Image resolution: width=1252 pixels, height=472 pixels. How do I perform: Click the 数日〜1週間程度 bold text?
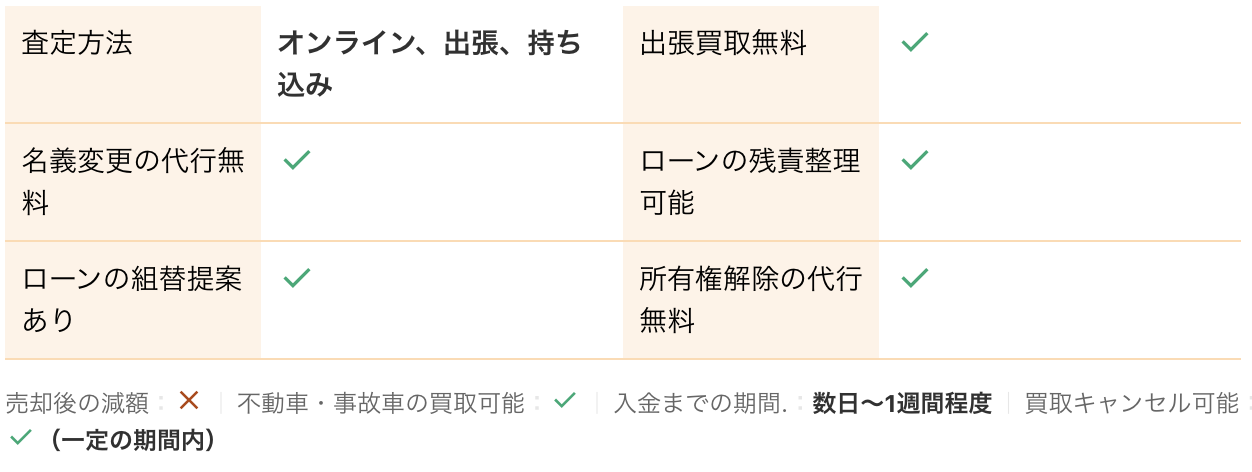(902, 403)
